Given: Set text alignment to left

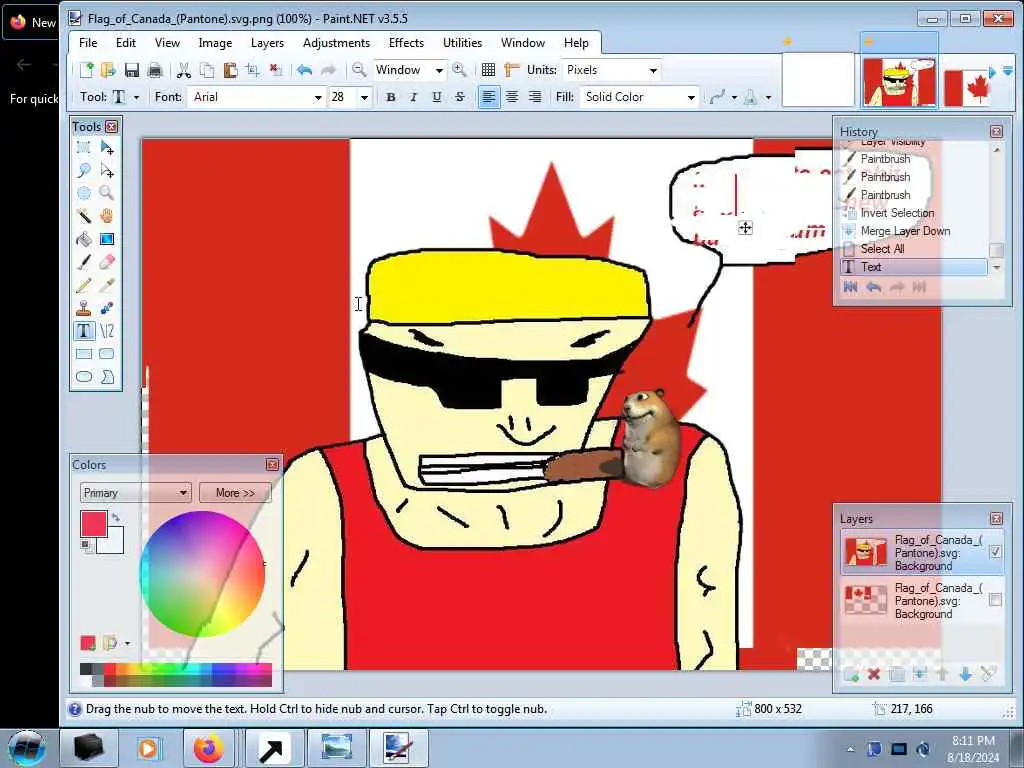Looking at the screenshot, I should (x=488, y=97).
